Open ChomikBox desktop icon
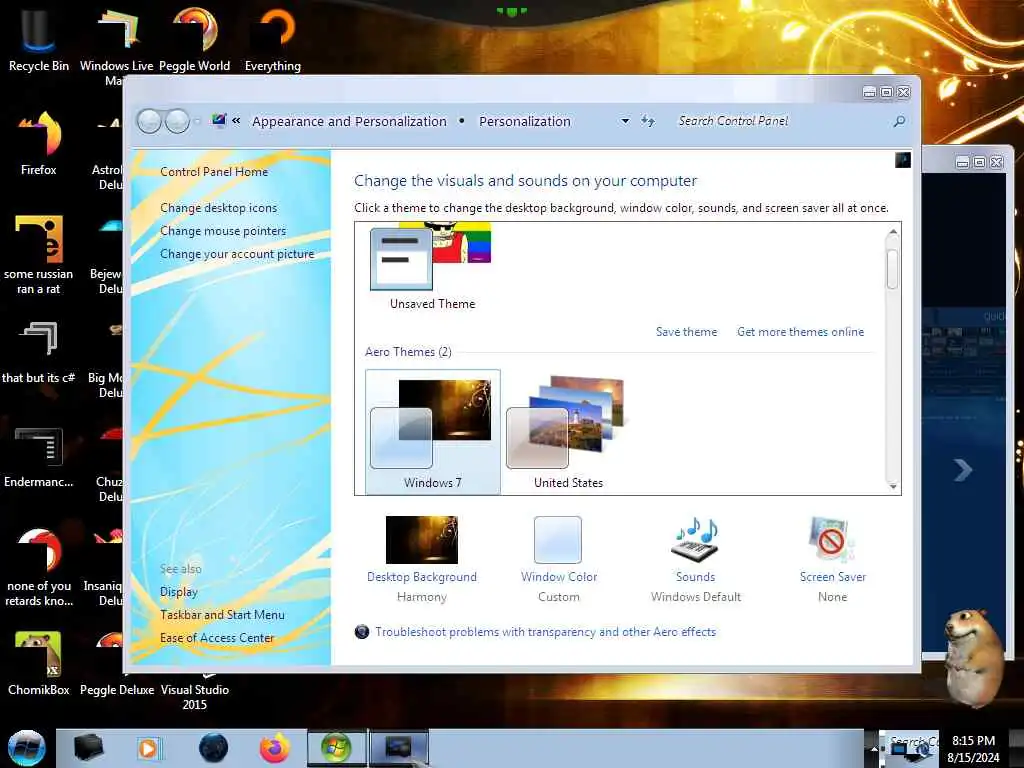The height and width of the screenshot is (768, 1024). click(x=38, y=664)
